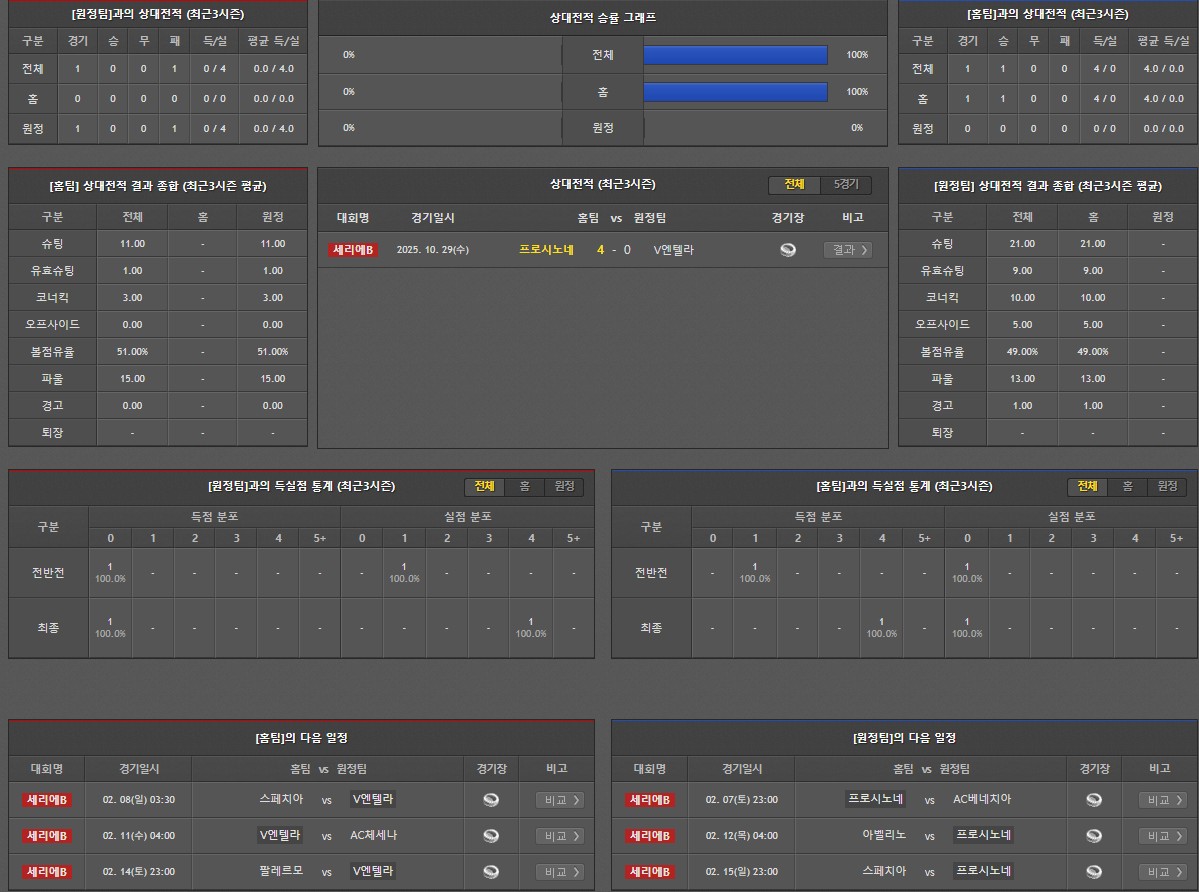
Task: Open stadium icon for 스페치아 vs V엔텔라 match
Action: [x=491, y=800]
